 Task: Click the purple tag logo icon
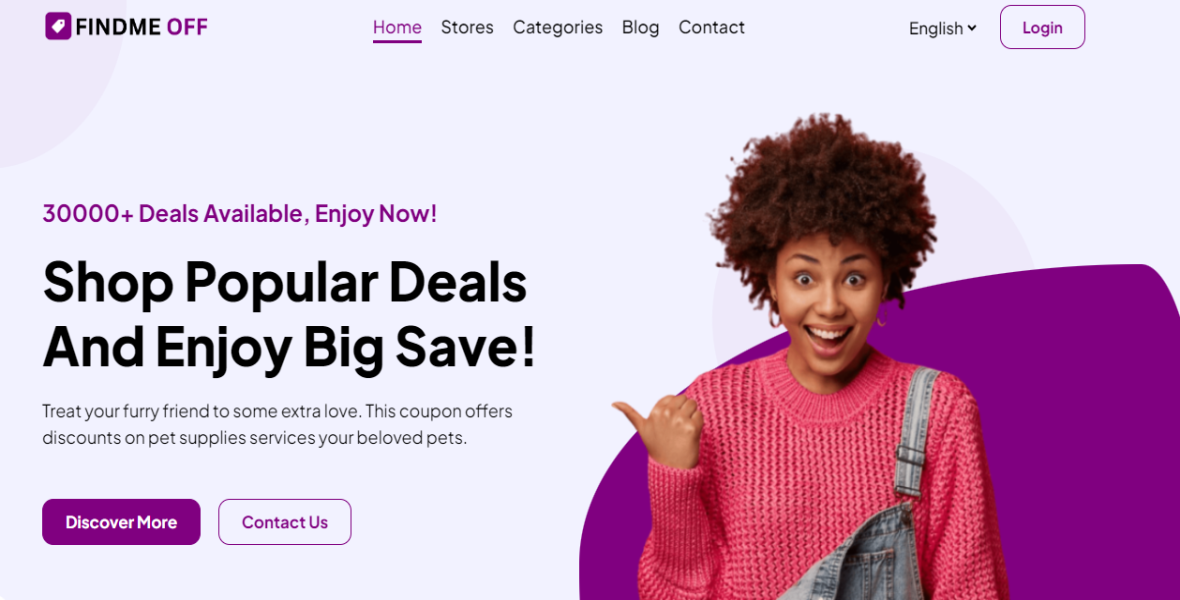(x=58, y=26)
